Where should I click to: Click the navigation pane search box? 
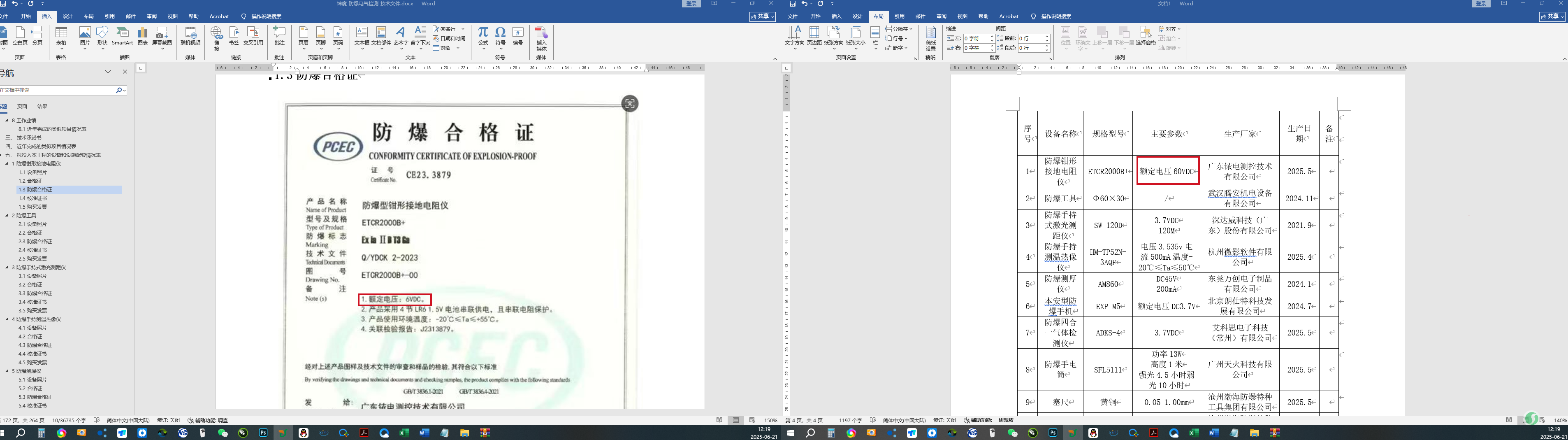pos(57,90)
